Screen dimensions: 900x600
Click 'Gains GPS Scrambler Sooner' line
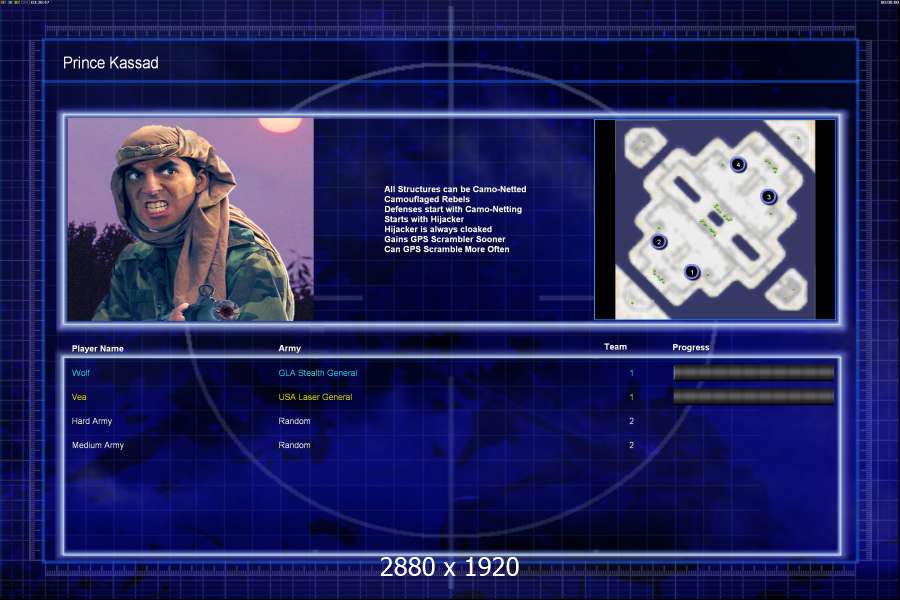(445, 239)
